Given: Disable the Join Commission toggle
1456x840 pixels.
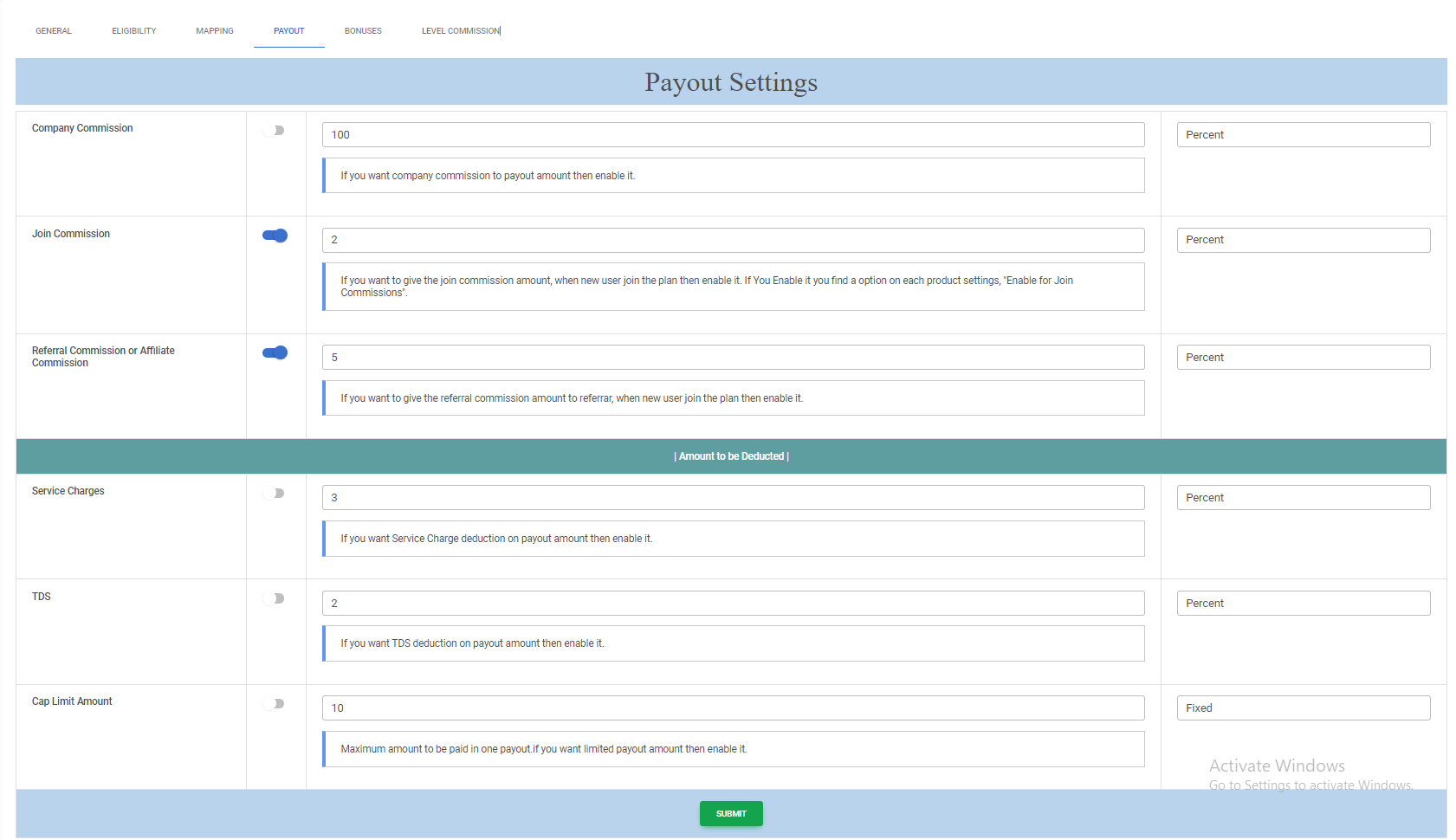Looking at the screenshot, I should (x=275, y=236).
